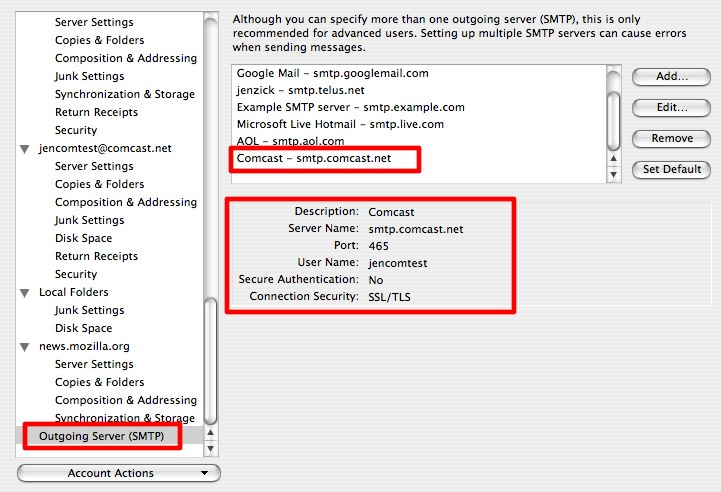Click the User Name value jencomtest

coord(398,263)
